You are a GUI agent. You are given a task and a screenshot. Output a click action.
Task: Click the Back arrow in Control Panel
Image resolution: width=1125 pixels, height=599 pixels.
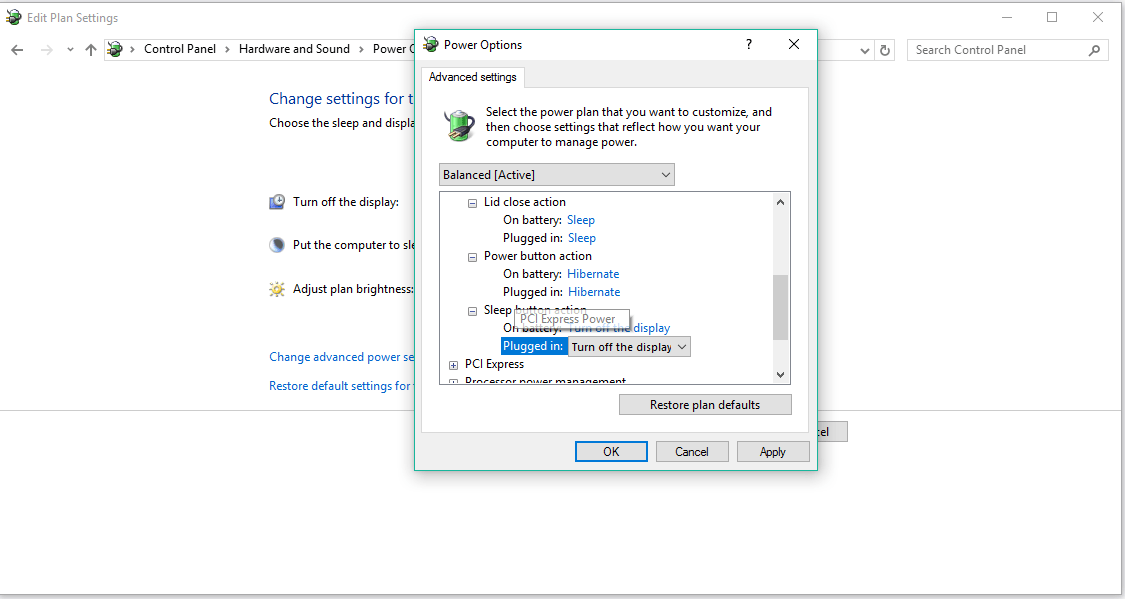pyautogui.click(x=17, y=49)
